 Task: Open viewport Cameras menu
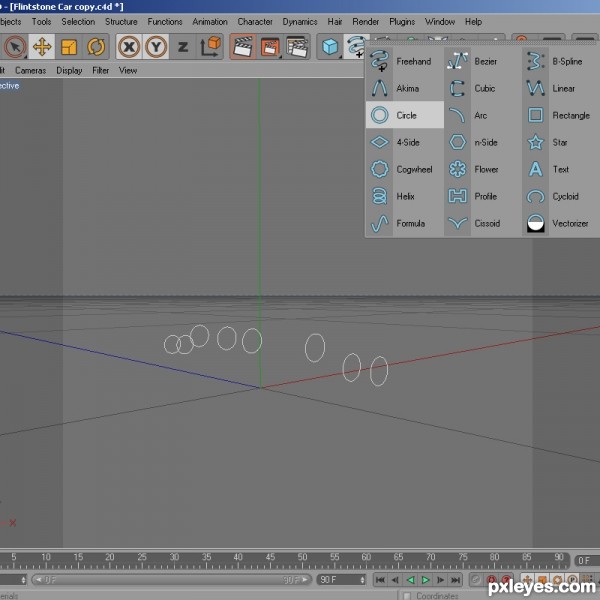[30, 70]
